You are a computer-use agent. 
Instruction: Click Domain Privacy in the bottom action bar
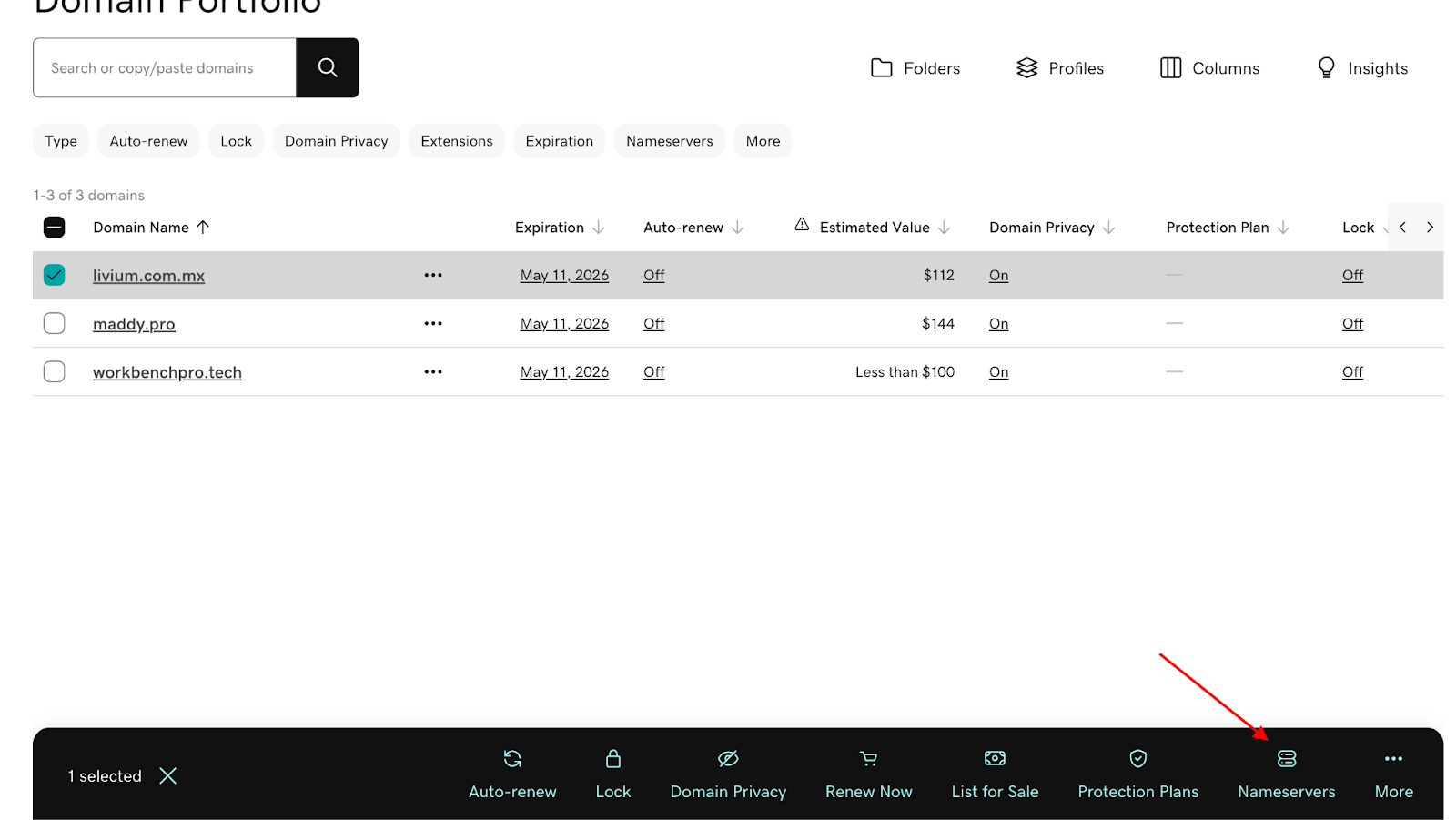[728, 774]
